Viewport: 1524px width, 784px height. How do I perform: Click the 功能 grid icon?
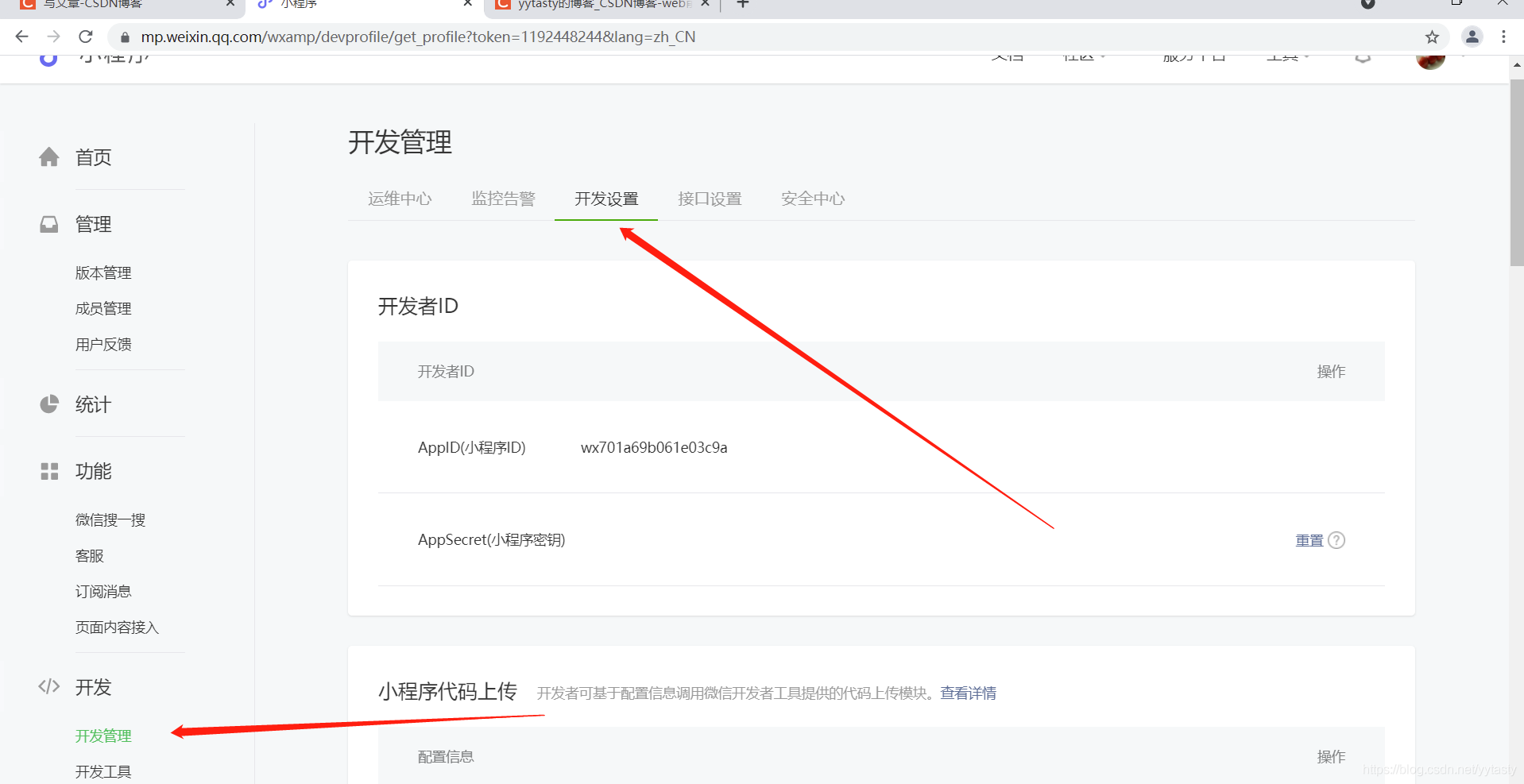(49, 472)
